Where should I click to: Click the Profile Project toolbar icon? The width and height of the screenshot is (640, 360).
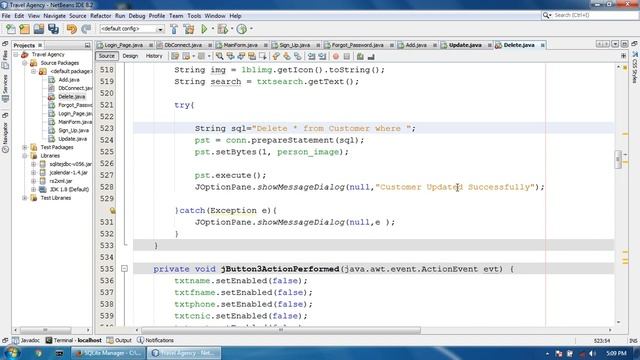pos(242,29)
